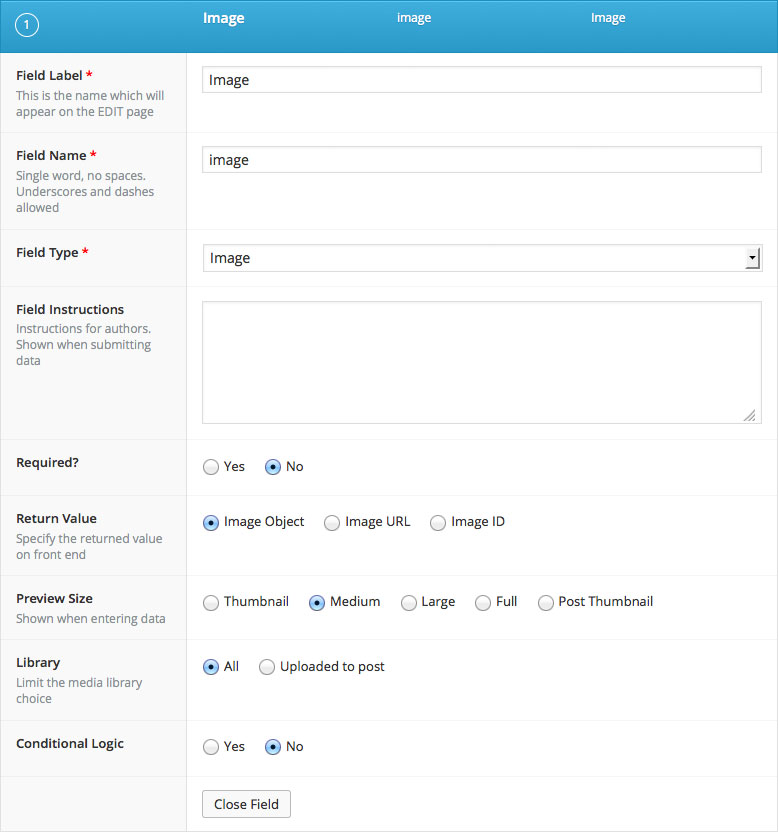Image resolution: width=778 pixels, height=832 pixels.
Task: Click the Return Value heading text
Action: (x=56, y=518)
